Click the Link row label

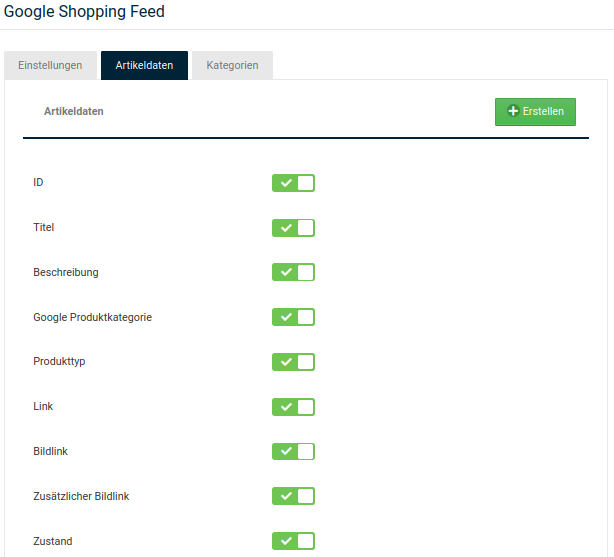pyautogui.click(x=43, y=406)
